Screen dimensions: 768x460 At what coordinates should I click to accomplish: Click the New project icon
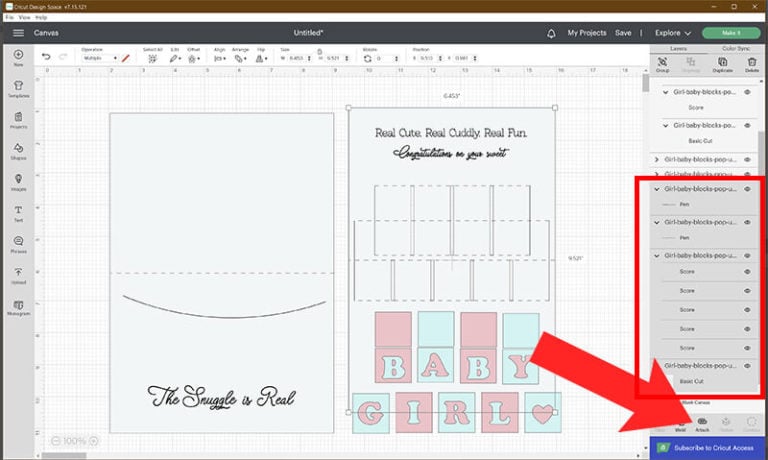tap(18, 54)
